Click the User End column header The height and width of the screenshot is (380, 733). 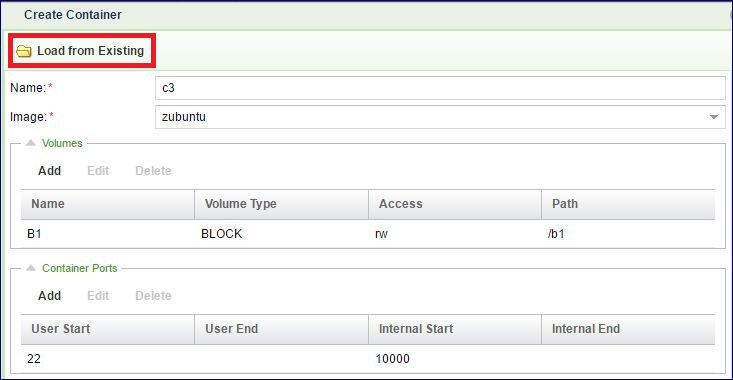[x=281, y=329]
